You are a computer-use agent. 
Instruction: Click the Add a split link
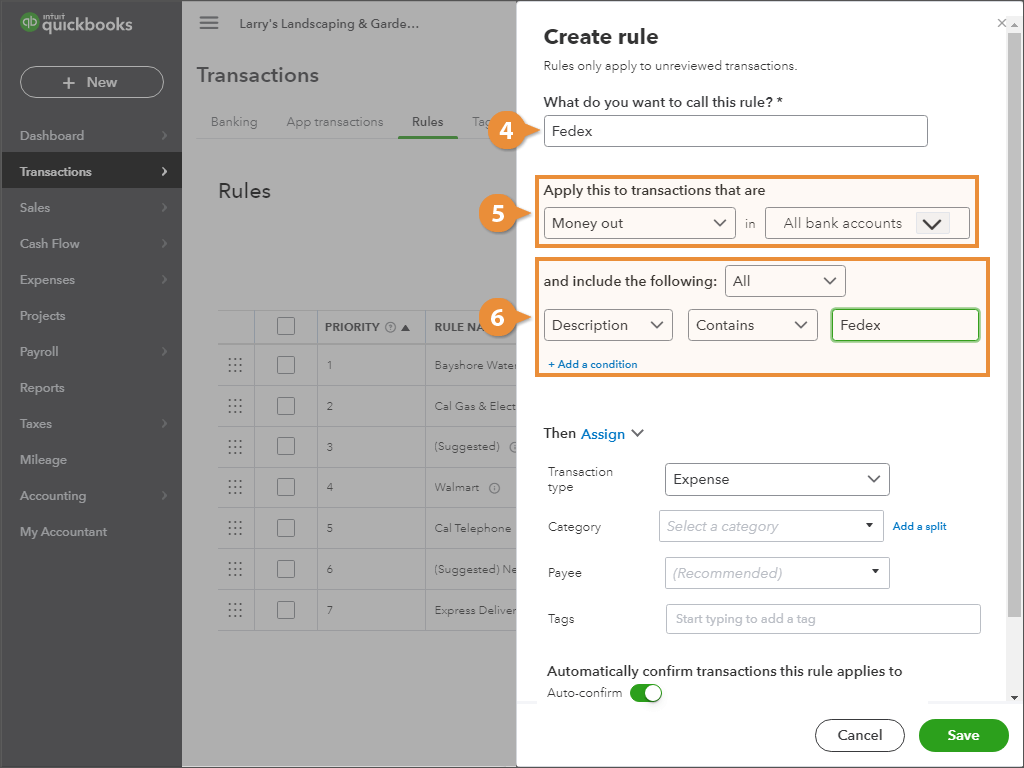pos(920,526)
